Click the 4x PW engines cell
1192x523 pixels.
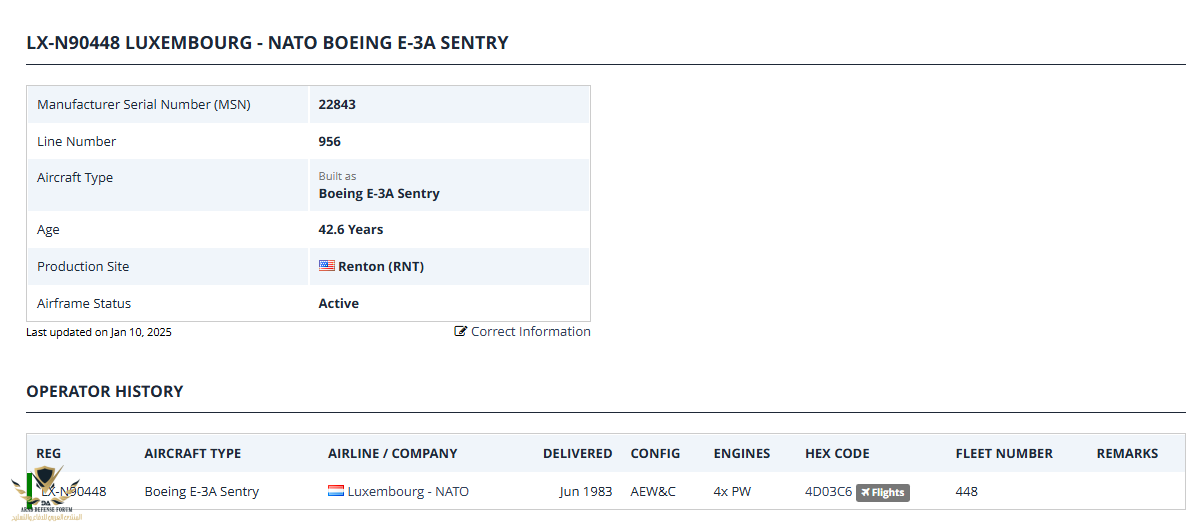(732, 492)
